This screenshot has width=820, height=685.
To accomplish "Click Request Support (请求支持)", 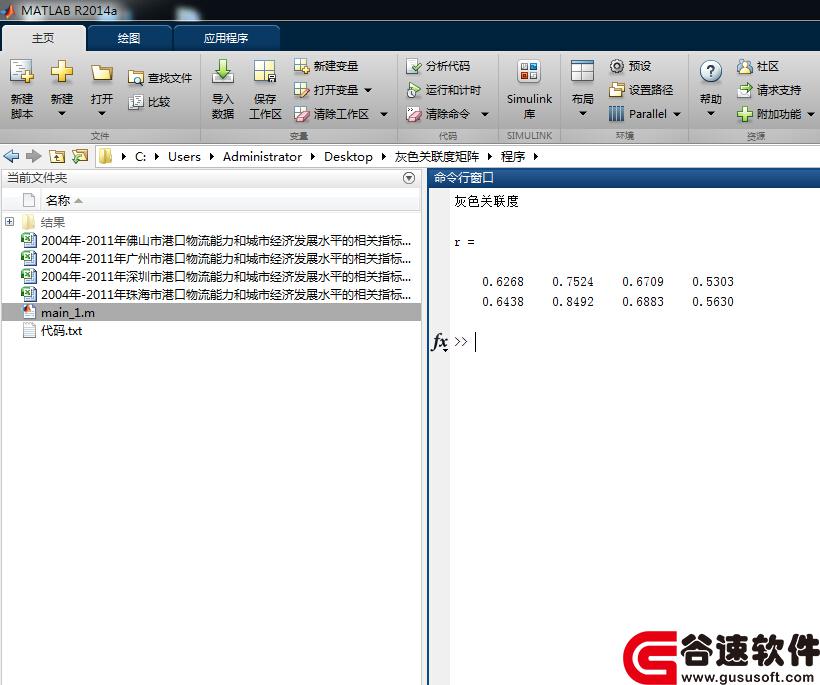I will tap(769, 90).
